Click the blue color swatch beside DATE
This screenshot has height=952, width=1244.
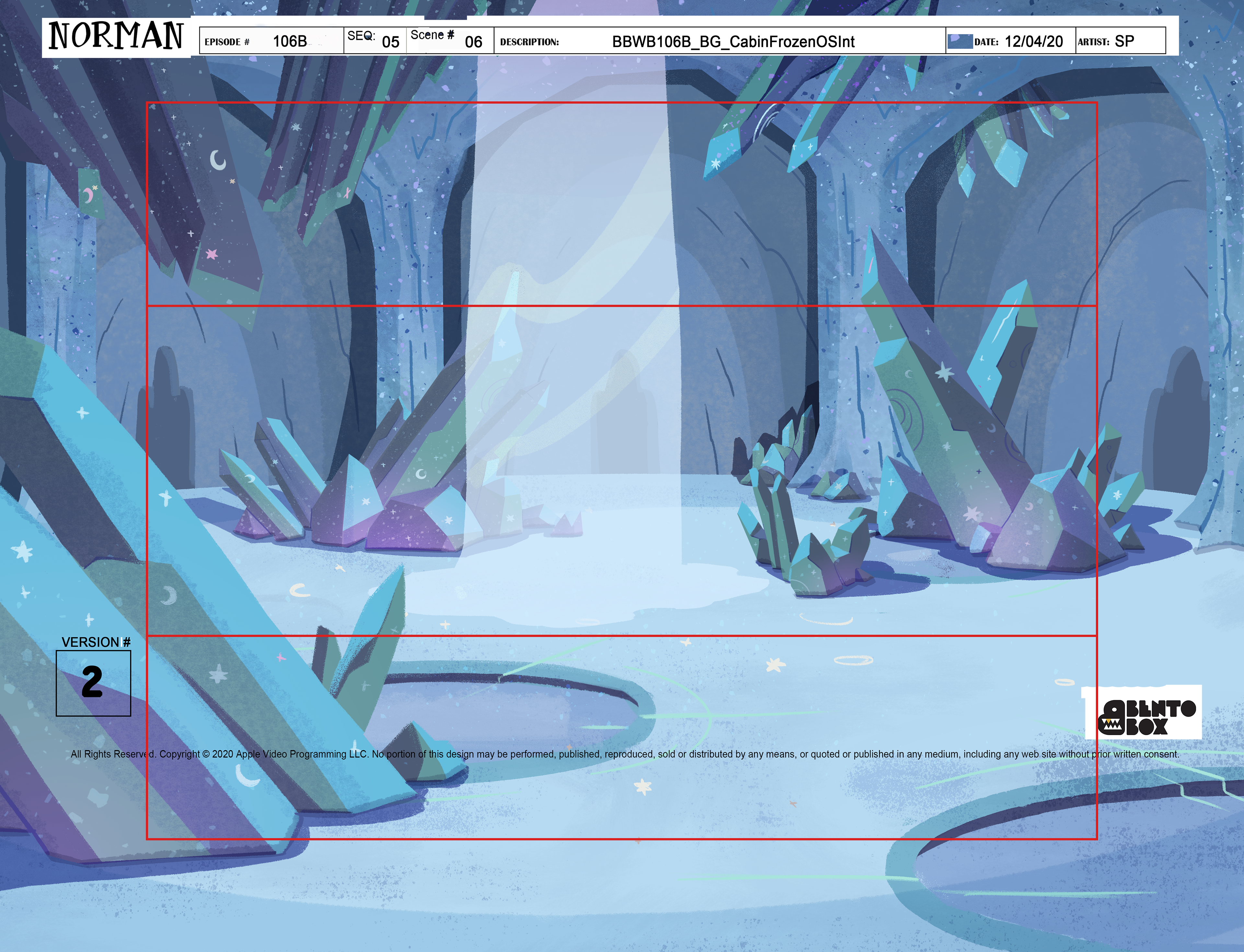960,41
